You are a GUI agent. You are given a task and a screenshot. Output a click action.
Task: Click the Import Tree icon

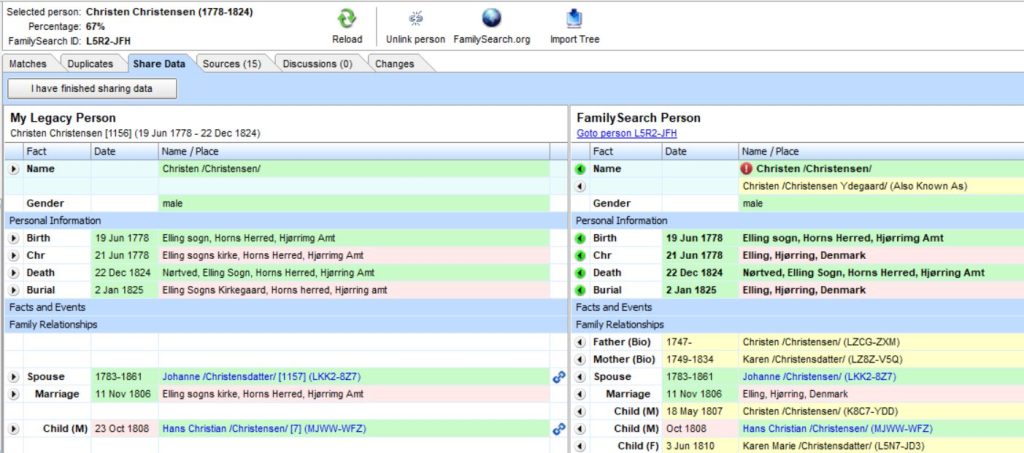pyautogui.click(x=575, y=18)
